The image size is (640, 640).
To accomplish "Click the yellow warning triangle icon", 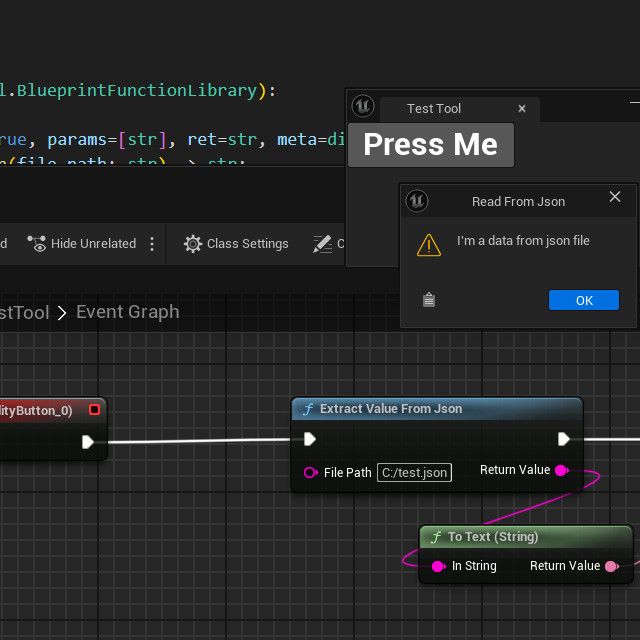I will coord(429,244).
